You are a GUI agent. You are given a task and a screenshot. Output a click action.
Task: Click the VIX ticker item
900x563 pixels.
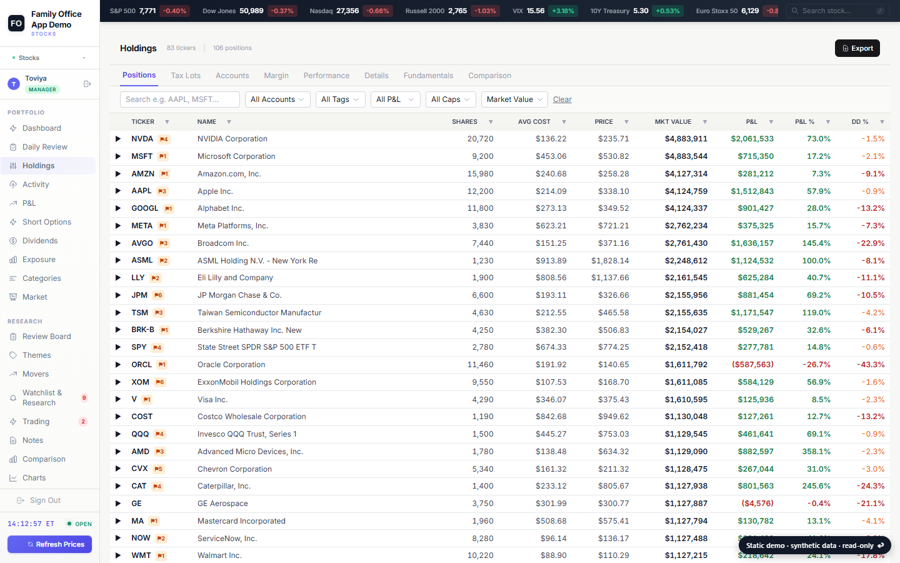(544, 11)
